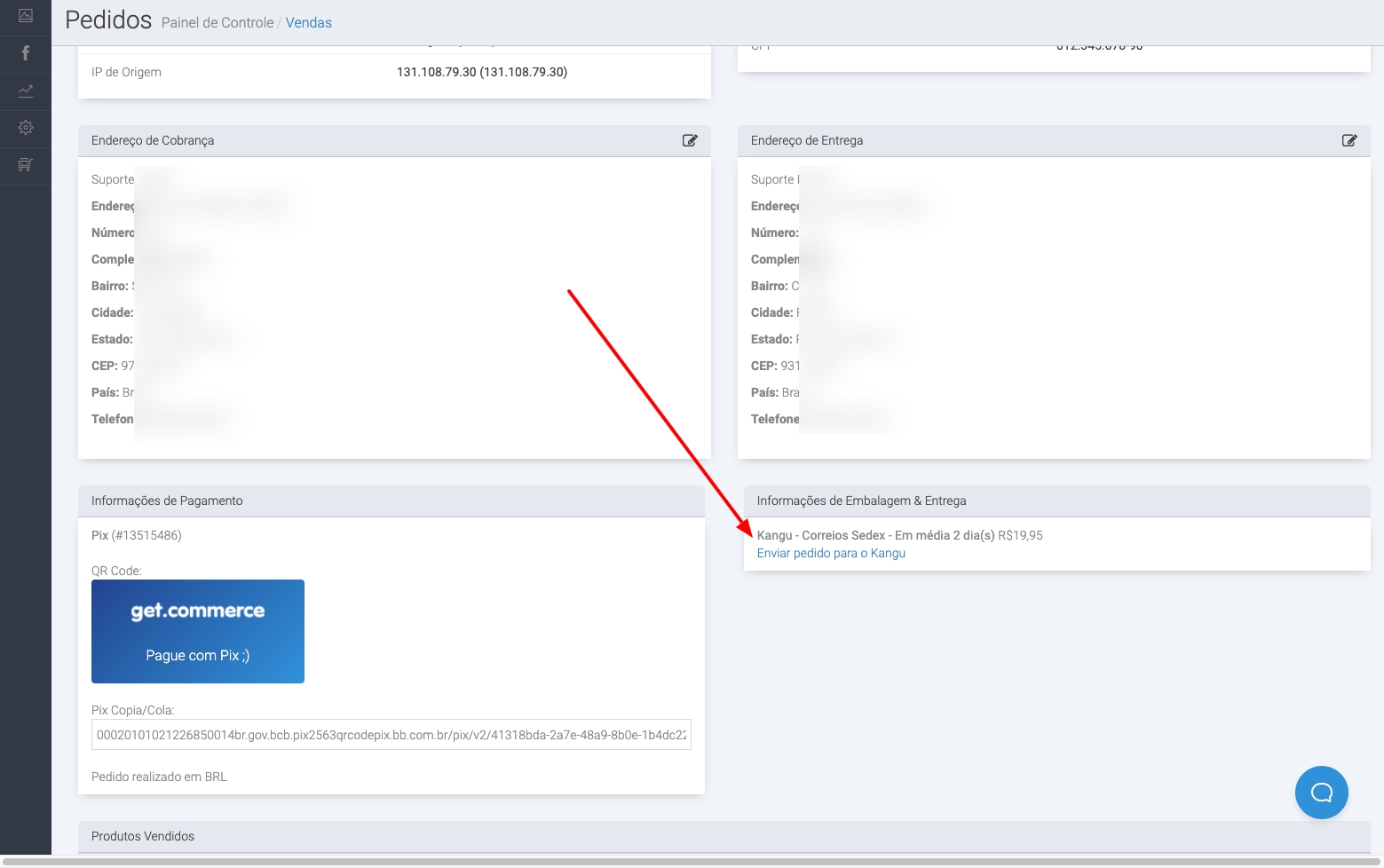Click the shopping cart icon in sidebar
Image resolution: width=1384 pixels, height=868 pixels.
click(x=26, y=165)
